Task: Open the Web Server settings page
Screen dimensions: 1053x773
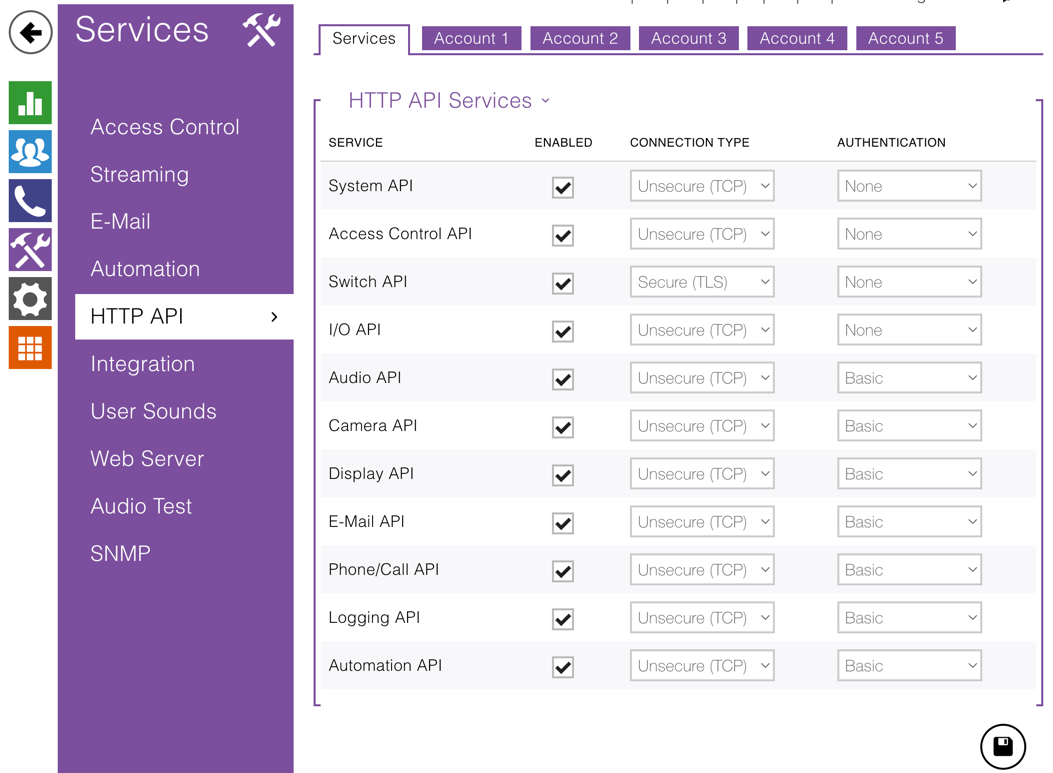Action: 147,459
